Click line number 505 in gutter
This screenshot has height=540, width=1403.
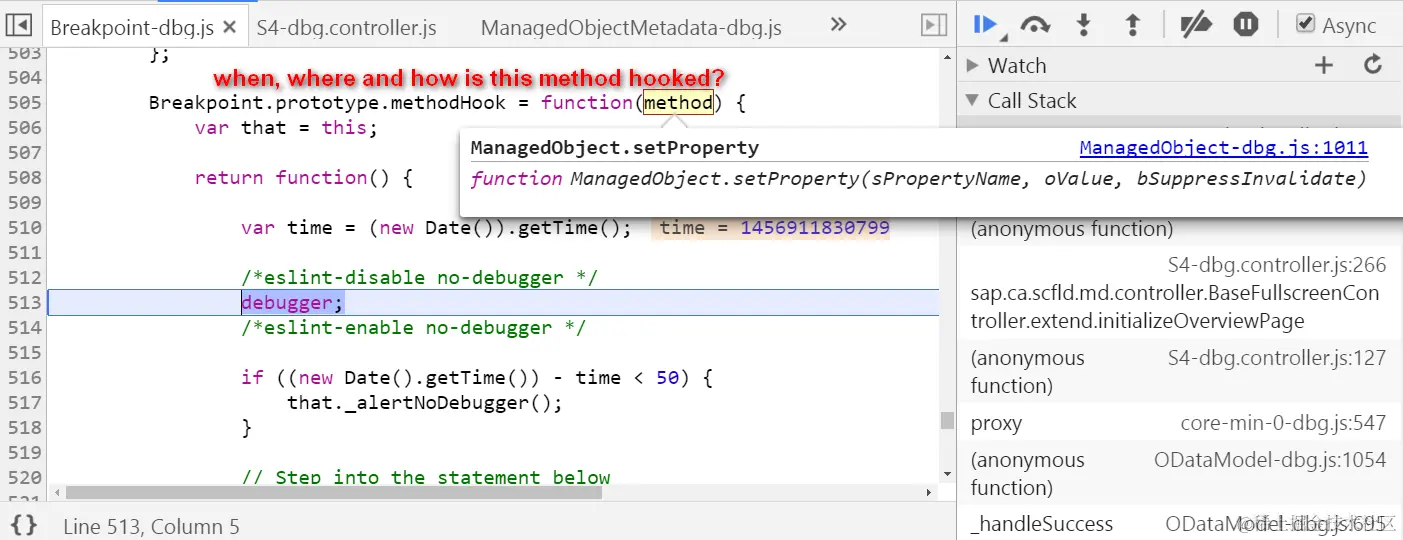pyautogui.click(x=24, y=103)
